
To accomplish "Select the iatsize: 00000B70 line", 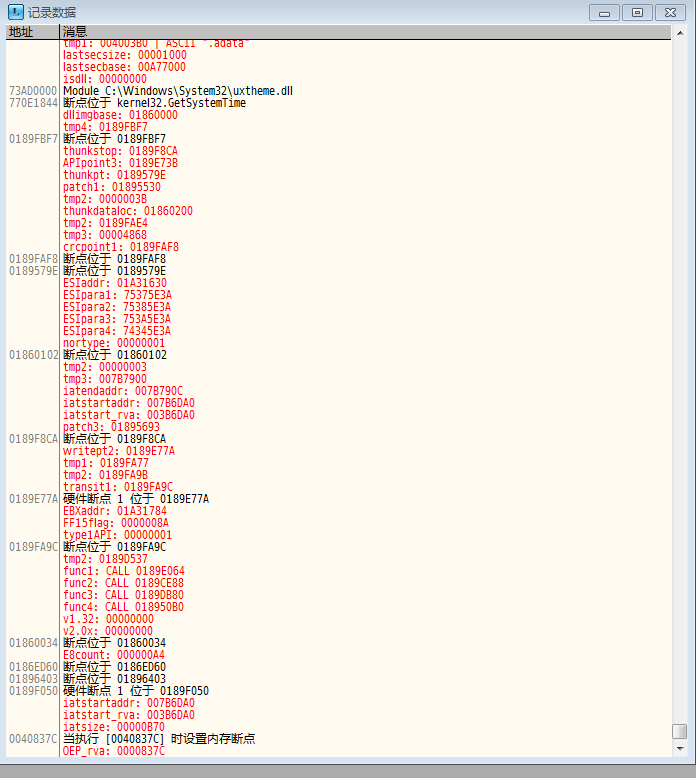I will pos(114,727).
